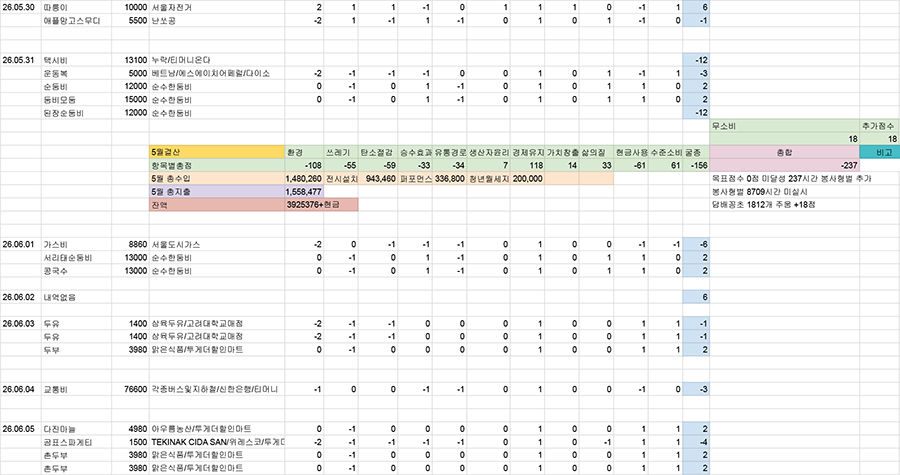Screen dimensions: 900x475
Task: Click the amount cell 4980
Action: [x=130, y=429]
